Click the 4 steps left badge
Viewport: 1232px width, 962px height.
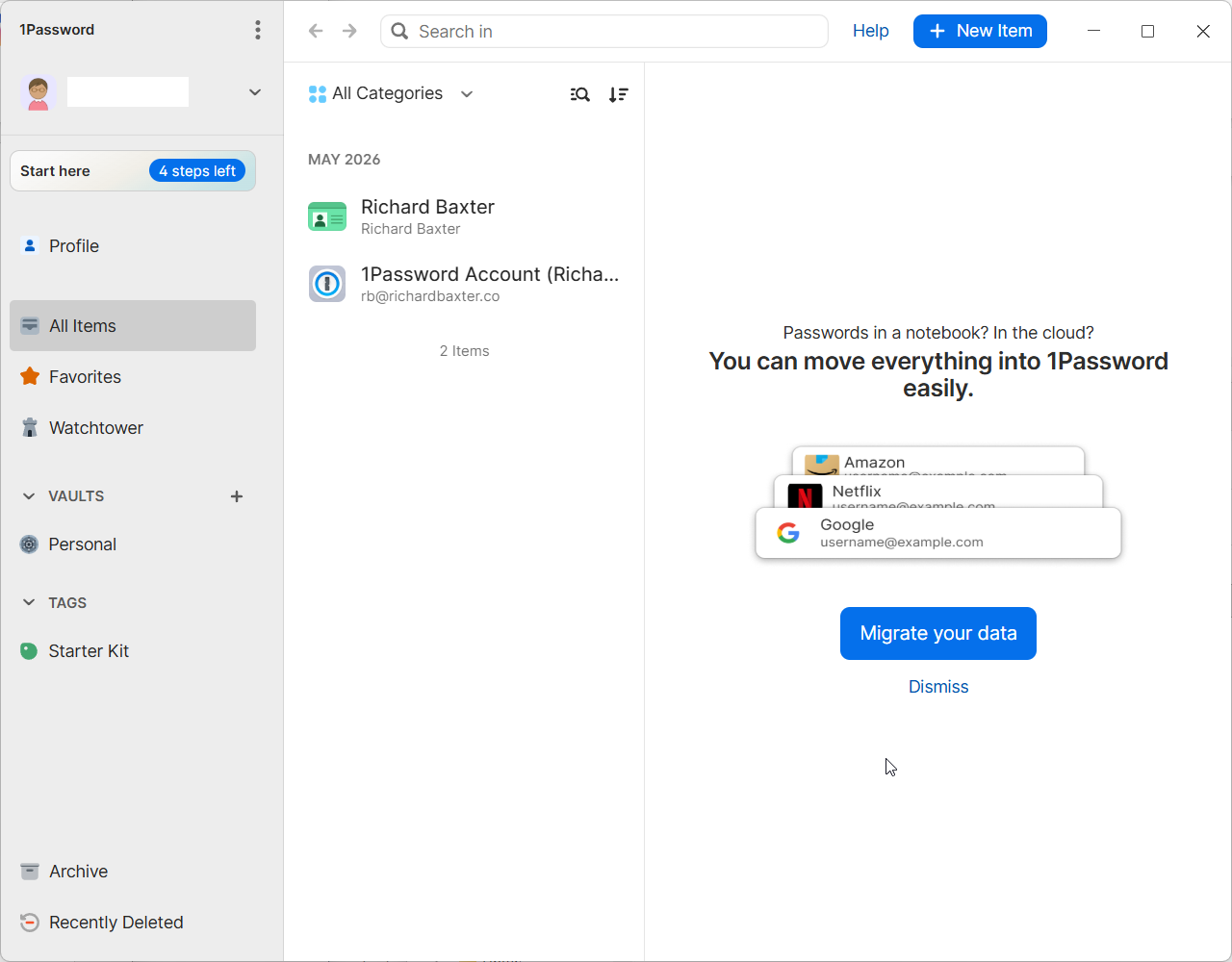point(197,171)
